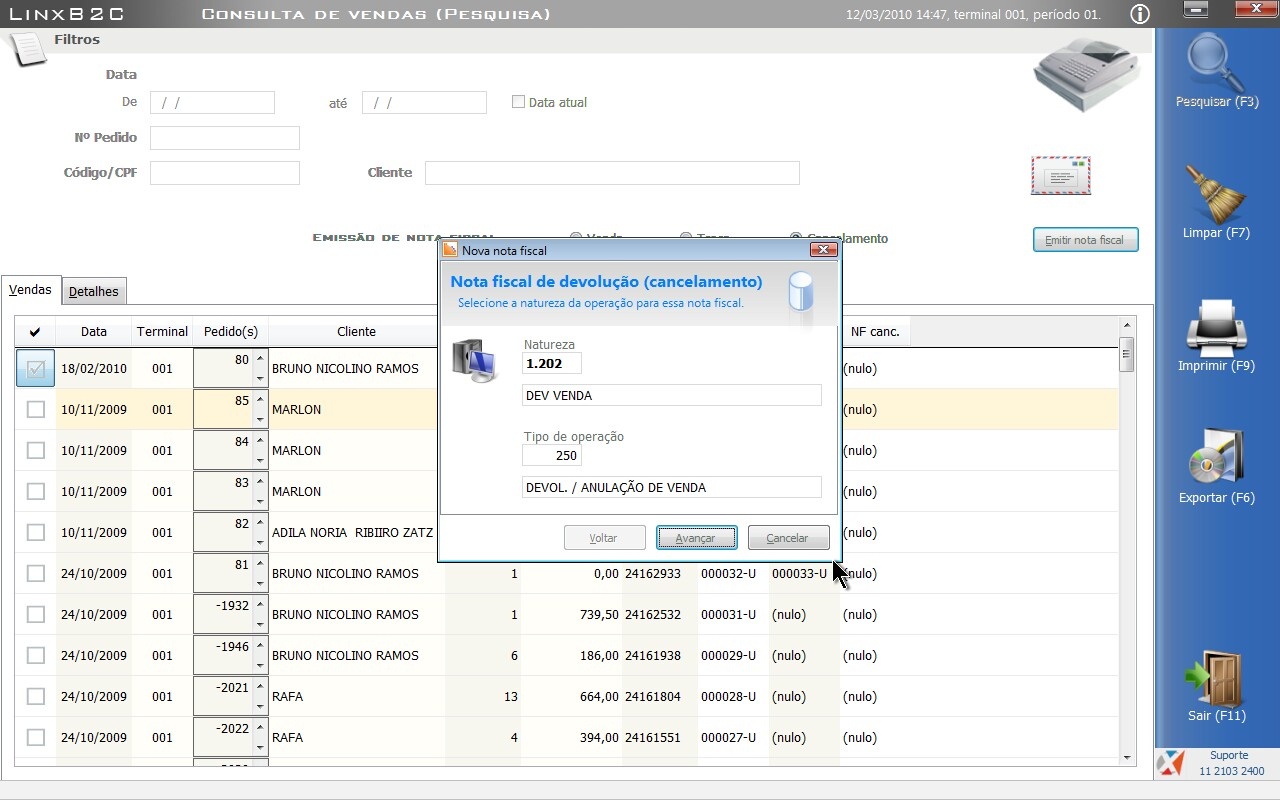Screen dimensions: 1280x800
Task: Select the Vendas tab
Action: coord(30,290)
